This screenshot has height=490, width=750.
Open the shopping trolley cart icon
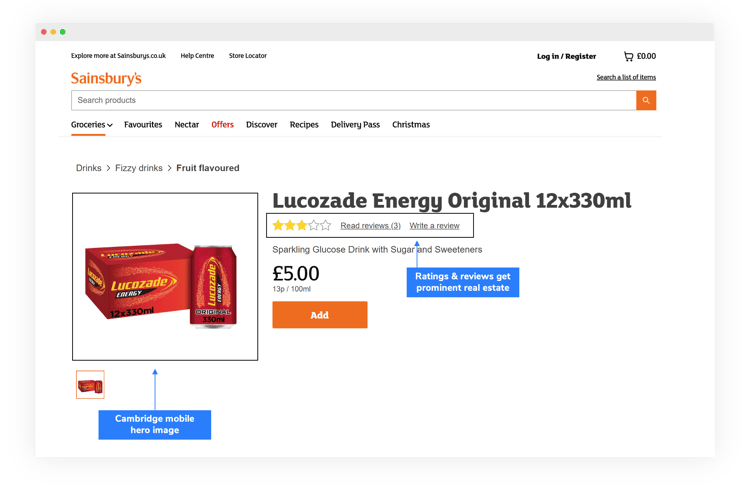[628, 56]
